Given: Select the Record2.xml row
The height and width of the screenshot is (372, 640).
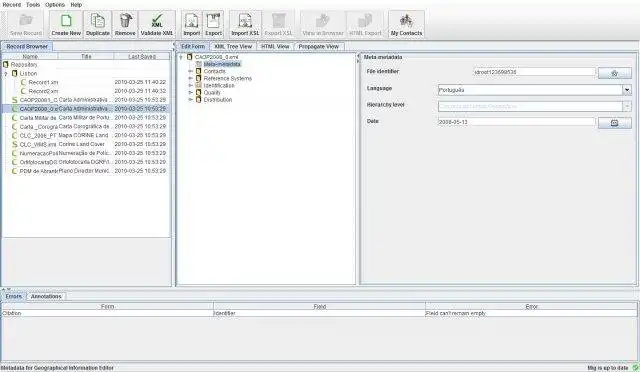Looking at the screenshot, I should (x=86, y=91).
